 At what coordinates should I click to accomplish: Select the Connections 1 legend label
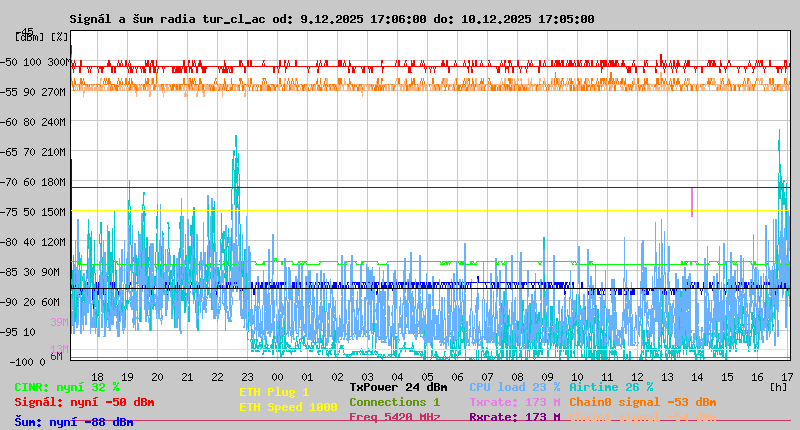[x=394, y=402]
